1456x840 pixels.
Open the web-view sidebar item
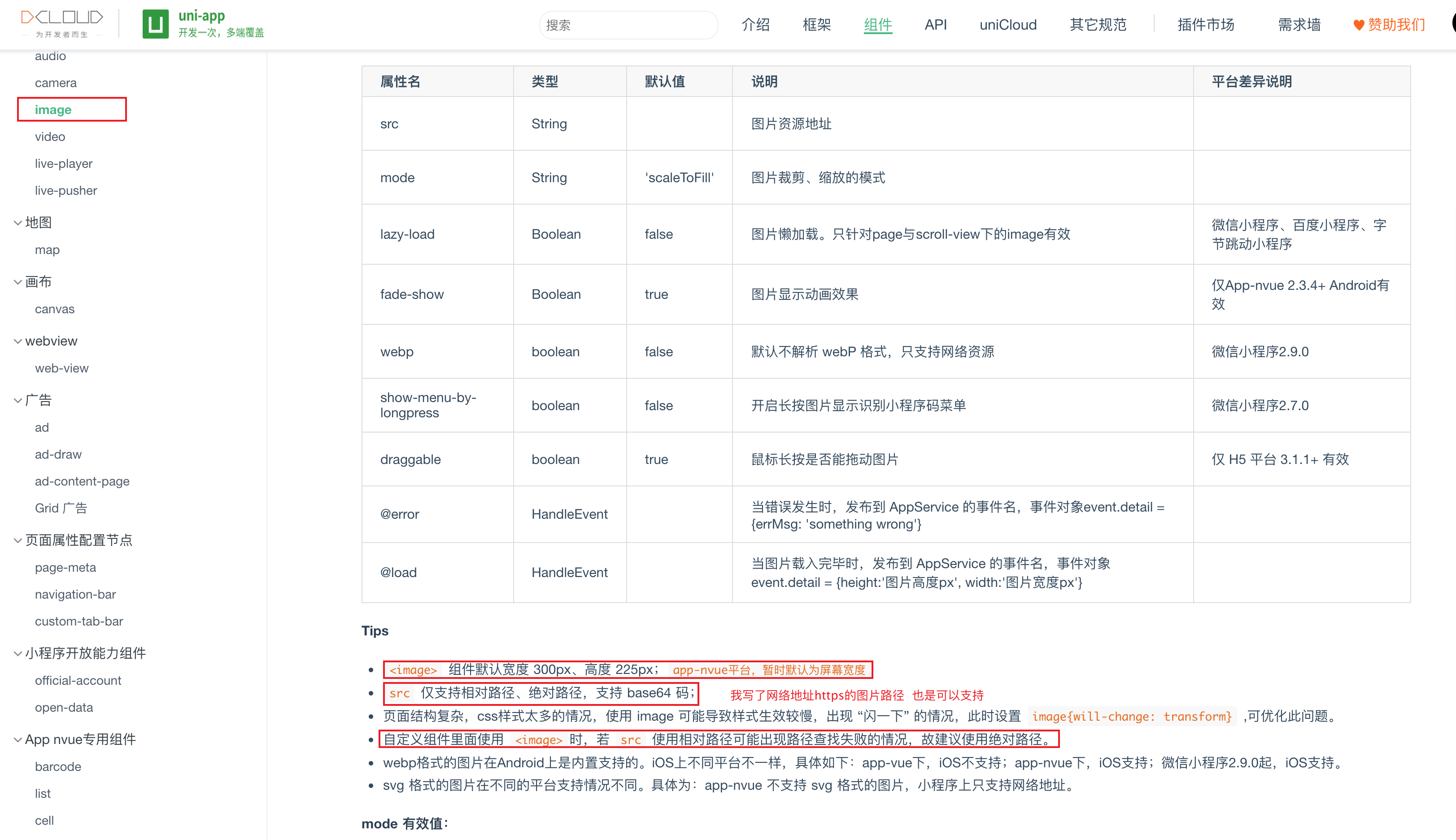[61, 368]
